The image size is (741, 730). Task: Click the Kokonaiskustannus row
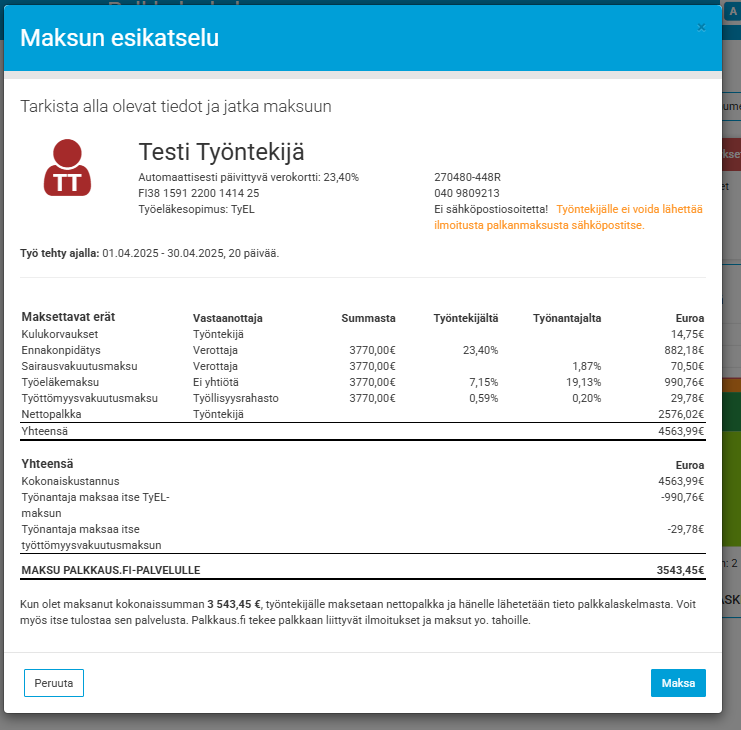362,481
